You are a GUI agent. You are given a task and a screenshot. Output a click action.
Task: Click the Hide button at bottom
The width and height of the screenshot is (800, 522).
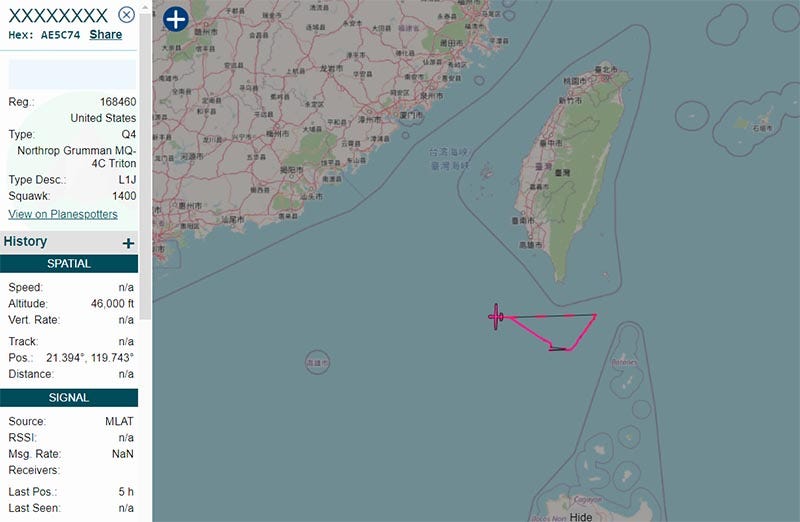pos(581,516)
